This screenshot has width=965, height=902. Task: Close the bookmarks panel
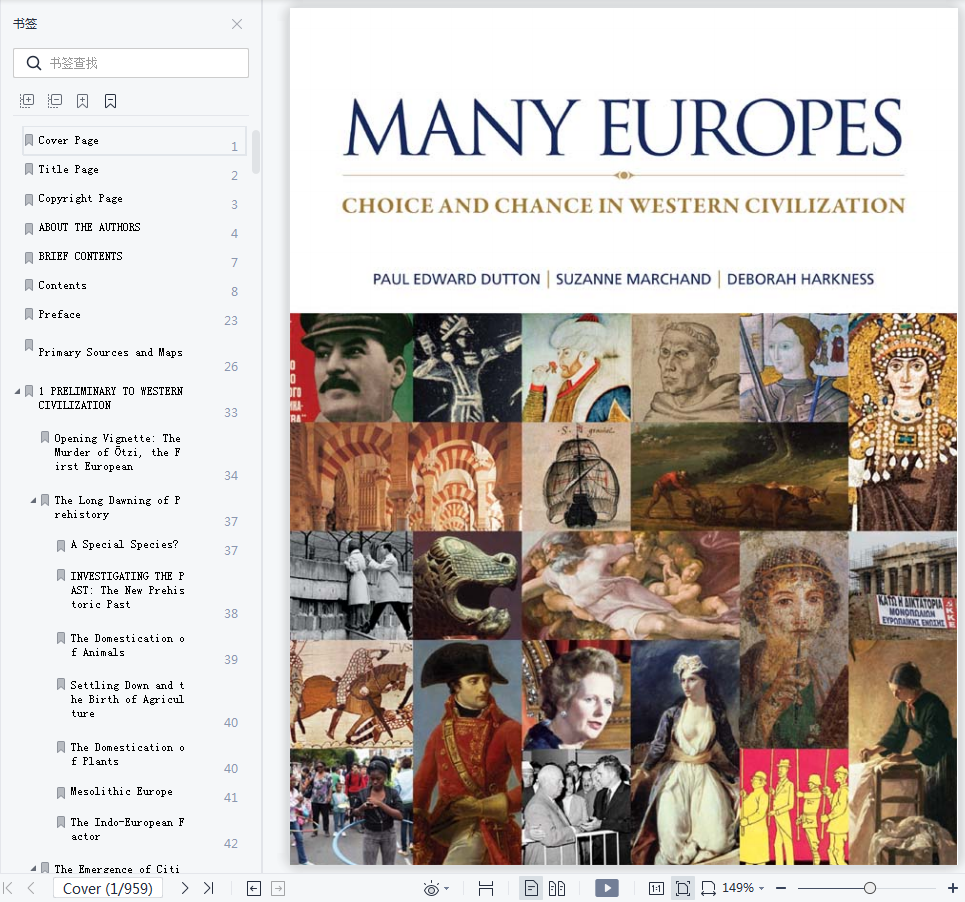click(237, 24)
